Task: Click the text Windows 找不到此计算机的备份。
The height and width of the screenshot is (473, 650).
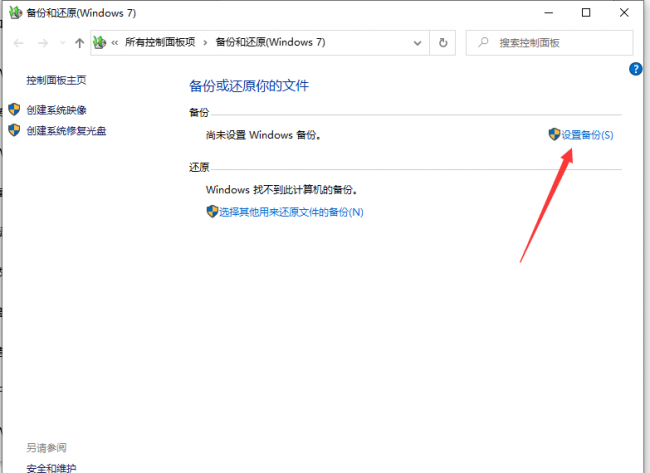Action: [x=282, y=190]
